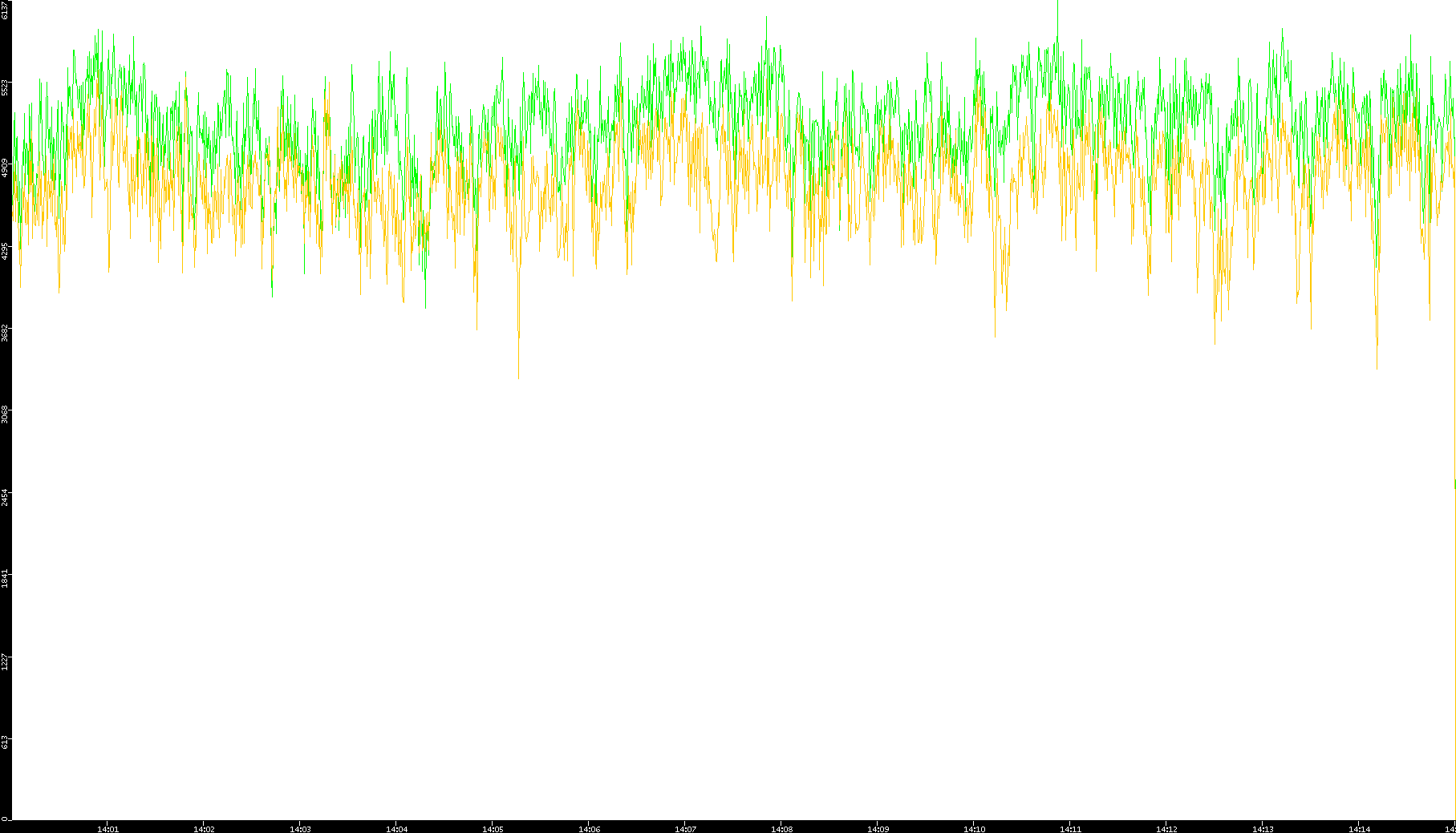Click the 14:05 time axis label
Image resolution: width=1456 pixels, height=833 pixels.
click(493, 829)
